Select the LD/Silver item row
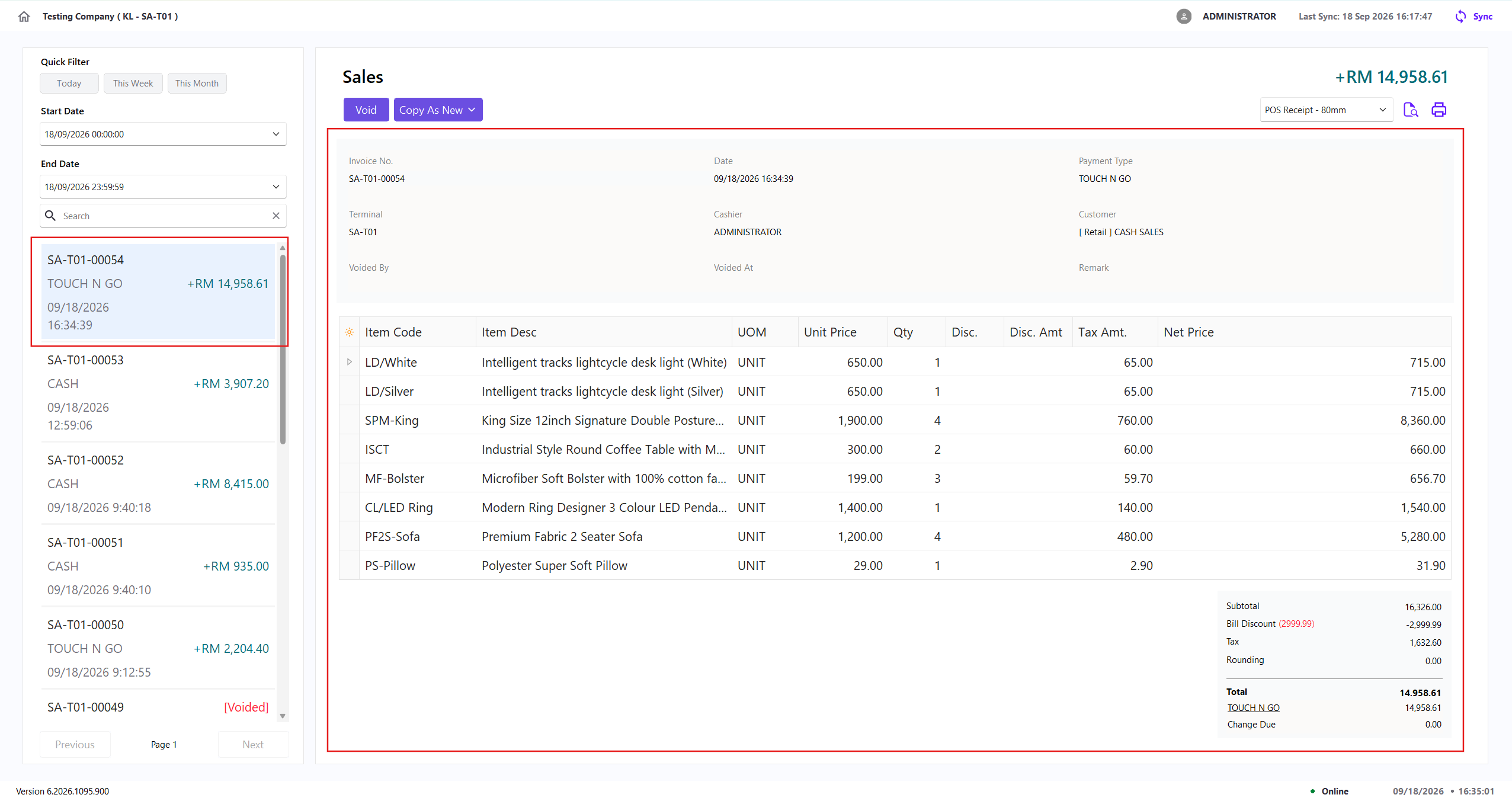Image resolution: width=1512 pixels, height=801 pixels. (895, 391)
